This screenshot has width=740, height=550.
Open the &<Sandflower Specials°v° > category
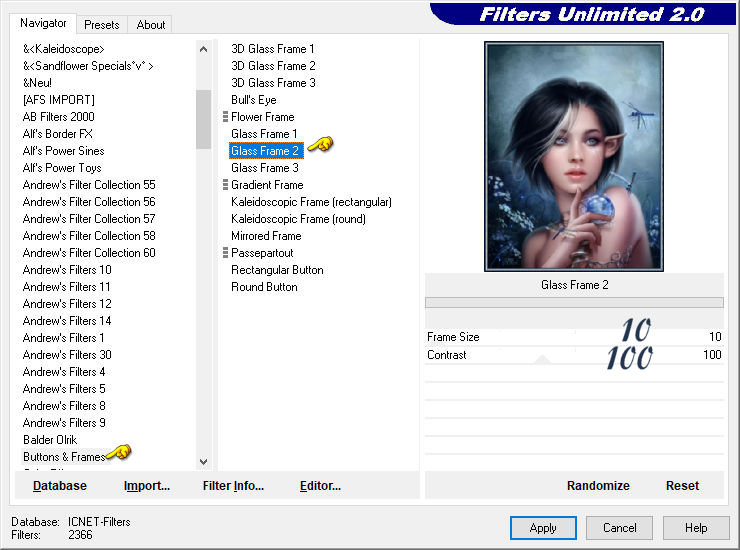click(x=88, y=66)
